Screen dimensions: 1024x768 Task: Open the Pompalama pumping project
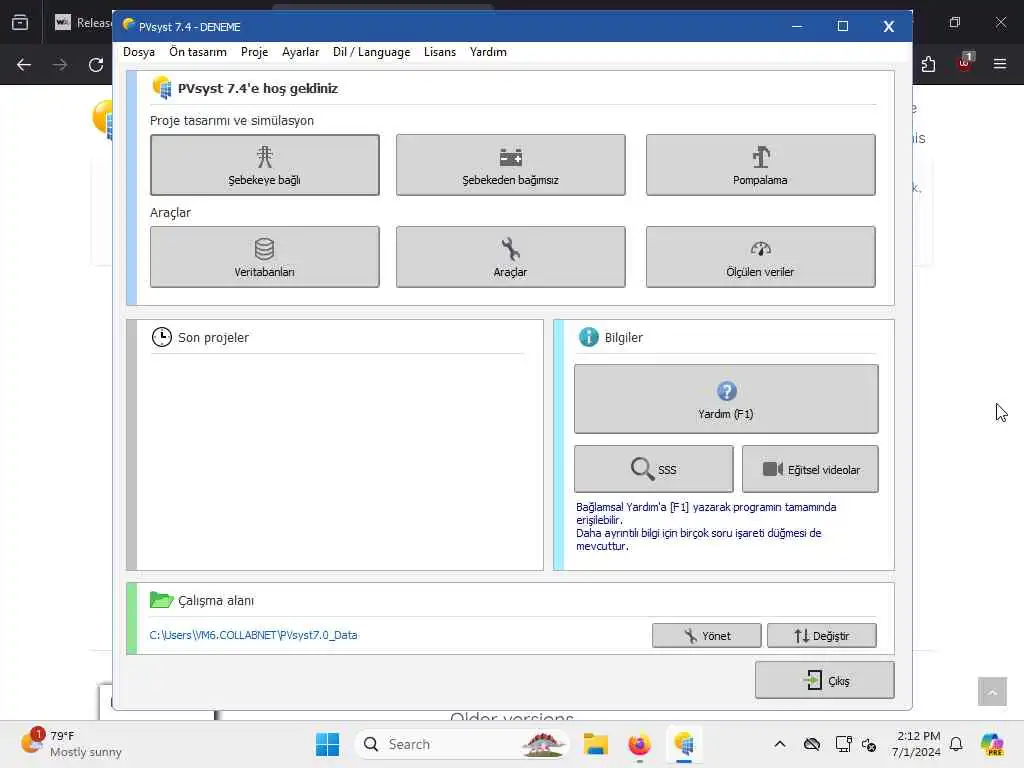pyautogui.click(x=760, y=165)
